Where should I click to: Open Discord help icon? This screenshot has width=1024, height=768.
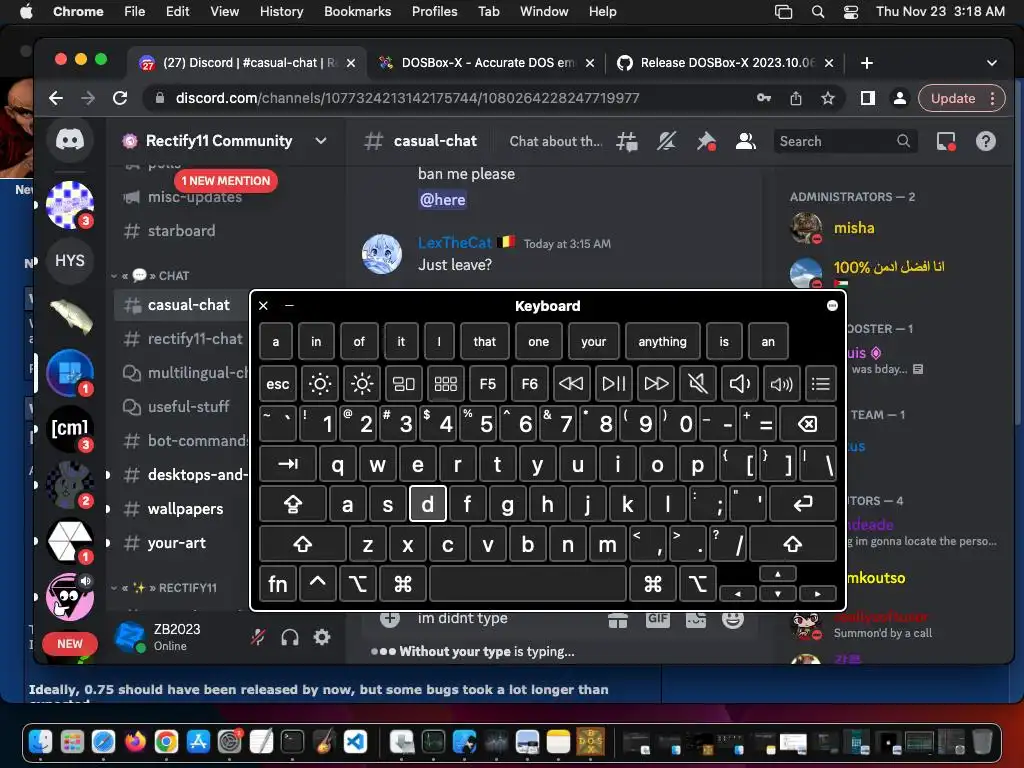[x=985, y=141]
